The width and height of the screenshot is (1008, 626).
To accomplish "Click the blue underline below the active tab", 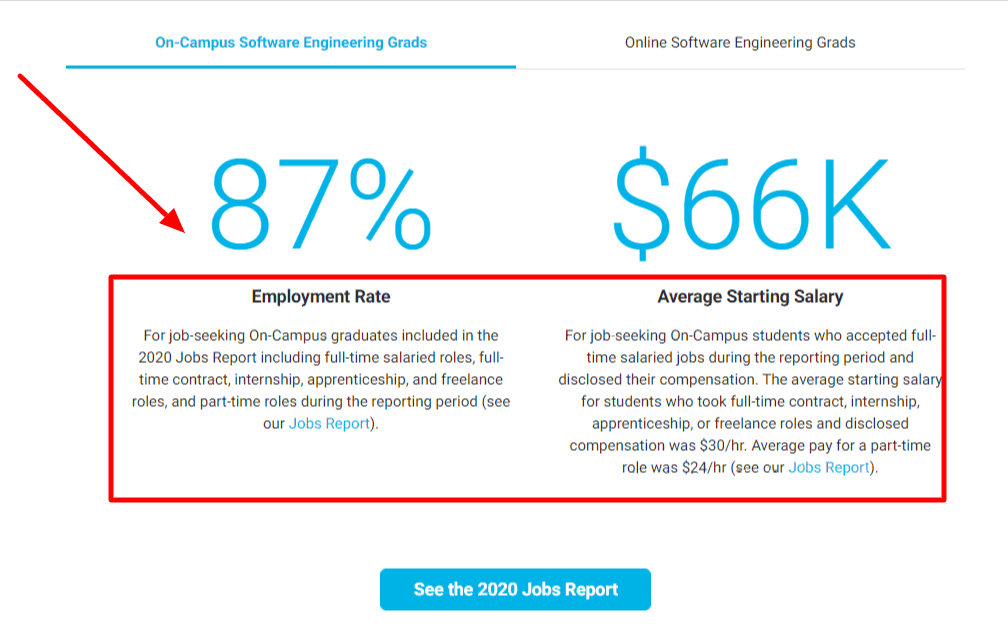I will pos(291,67).
